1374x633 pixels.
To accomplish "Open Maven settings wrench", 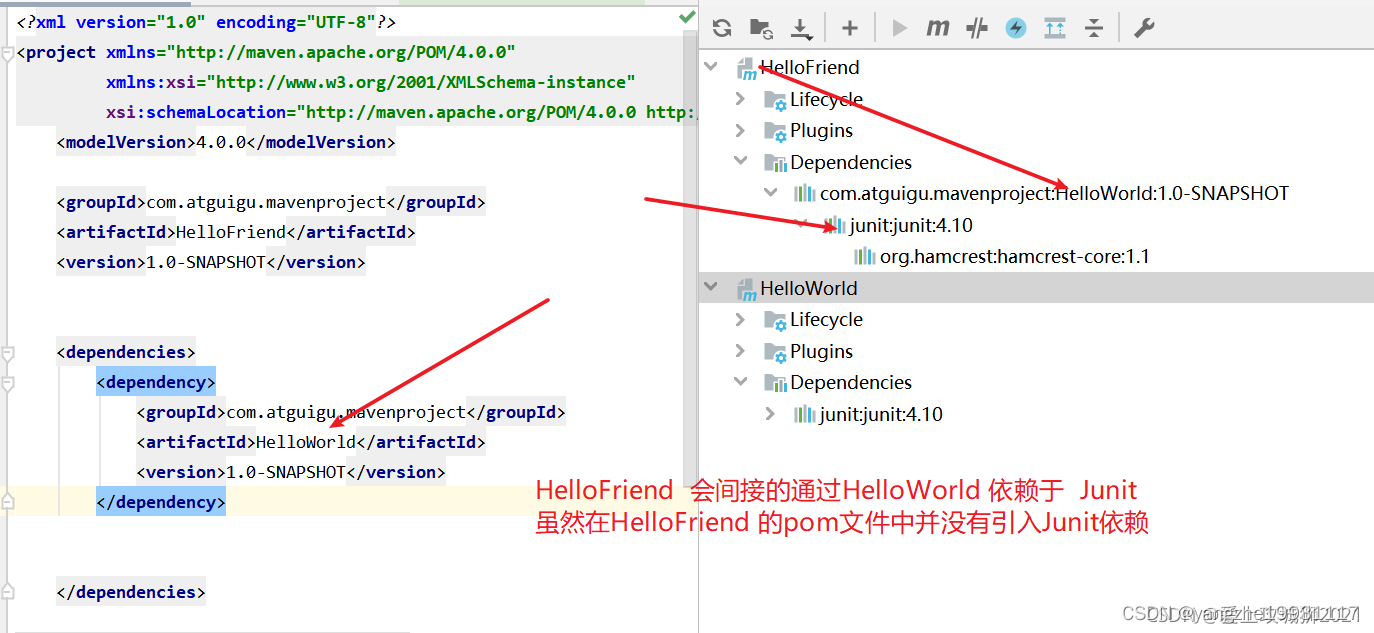I will (1143, 28).
